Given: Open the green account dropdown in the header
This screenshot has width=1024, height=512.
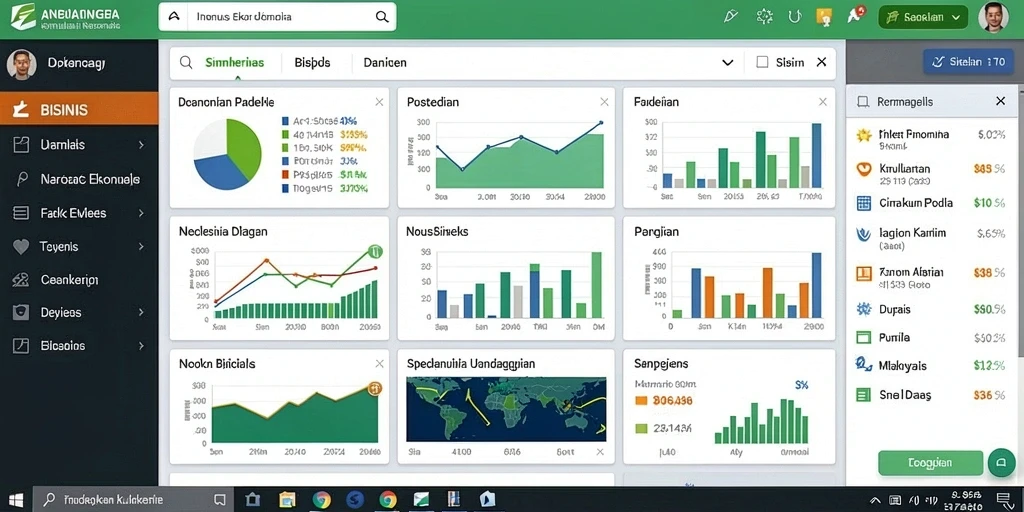Looking at the screenshot, I should click(x=923, y=18).
